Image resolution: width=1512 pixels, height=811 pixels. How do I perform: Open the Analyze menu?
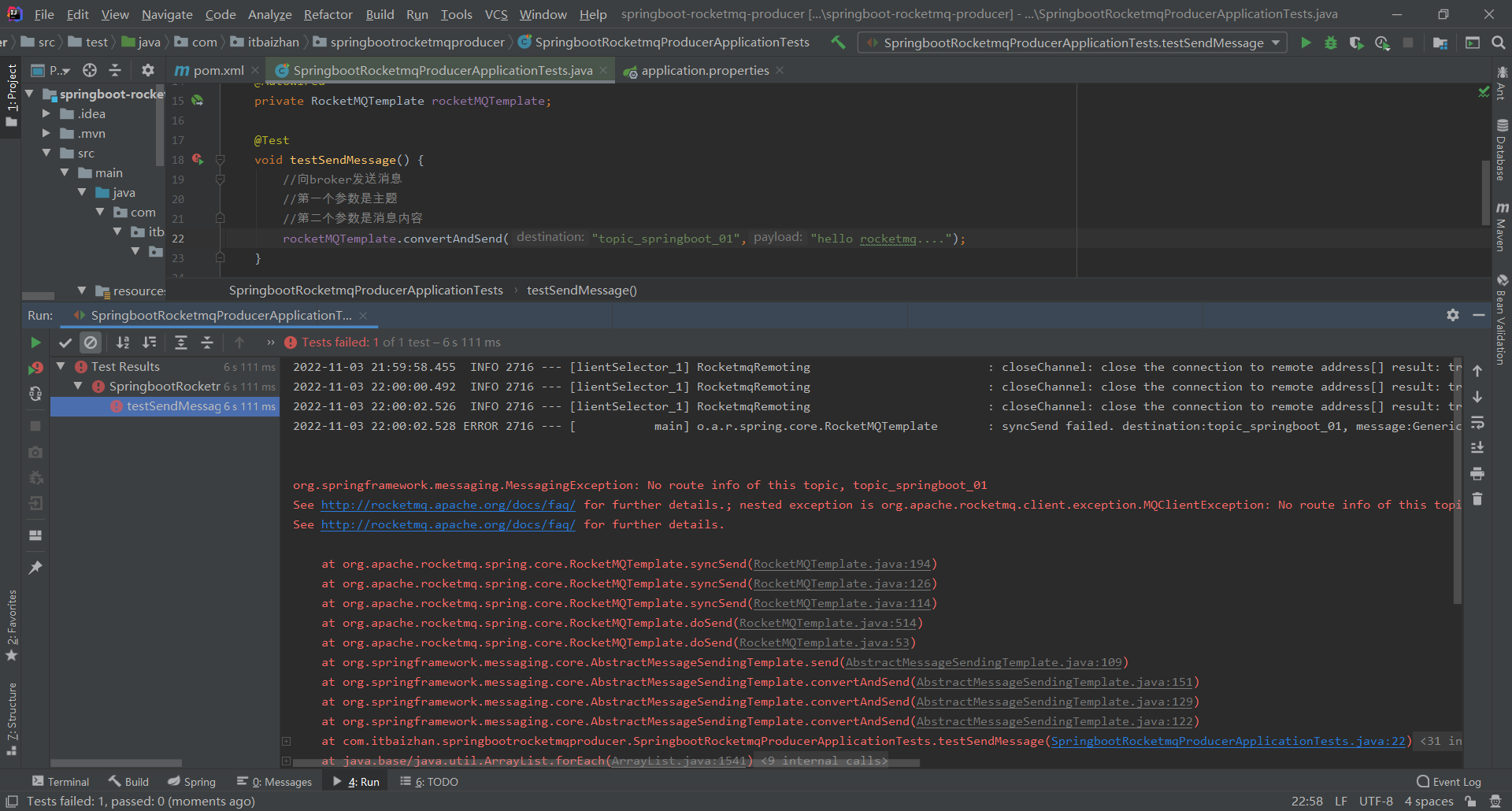point(269,14)
